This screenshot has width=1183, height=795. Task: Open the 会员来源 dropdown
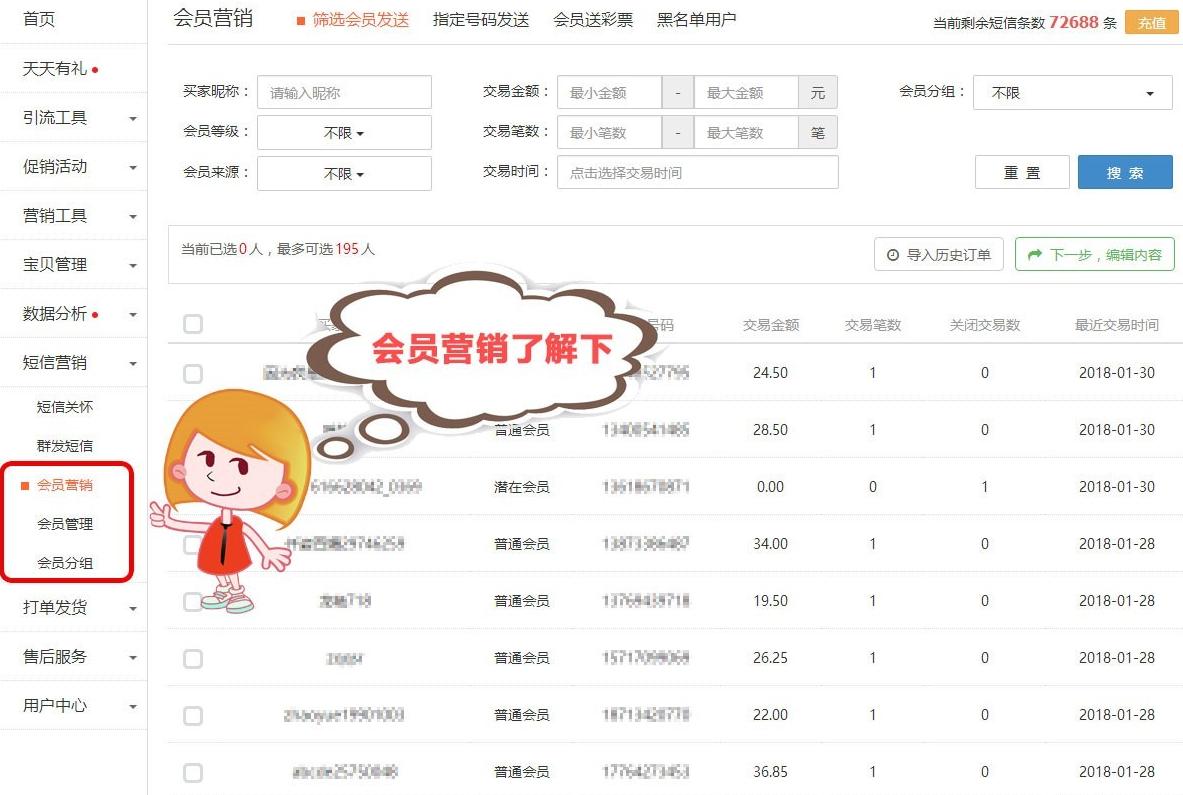pyautogui.click(x=344, y=172)
